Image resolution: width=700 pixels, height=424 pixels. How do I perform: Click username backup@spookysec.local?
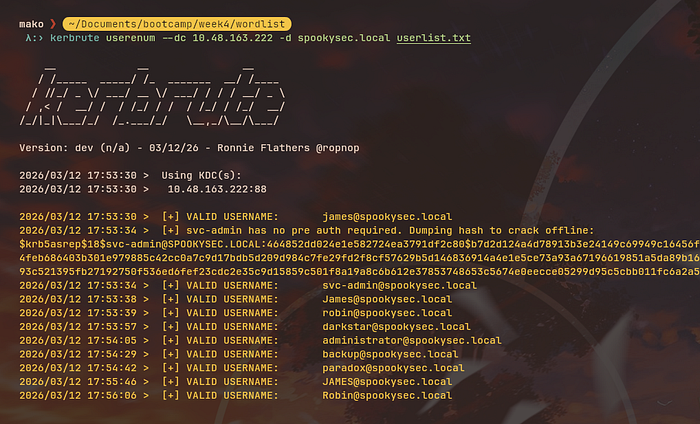(390, 354)
